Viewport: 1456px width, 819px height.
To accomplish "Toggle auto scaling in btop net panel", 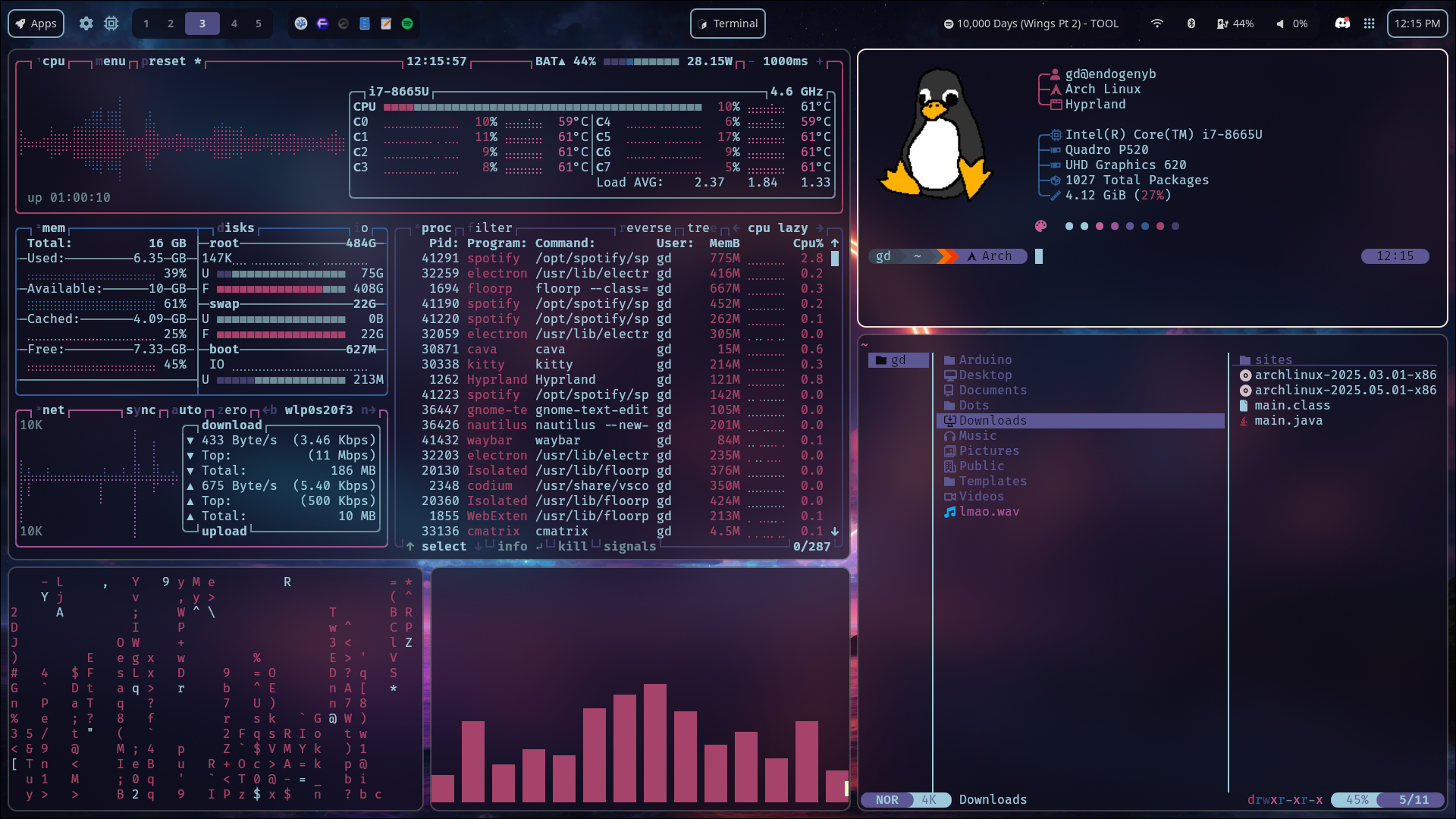I will tap(187, 409).
